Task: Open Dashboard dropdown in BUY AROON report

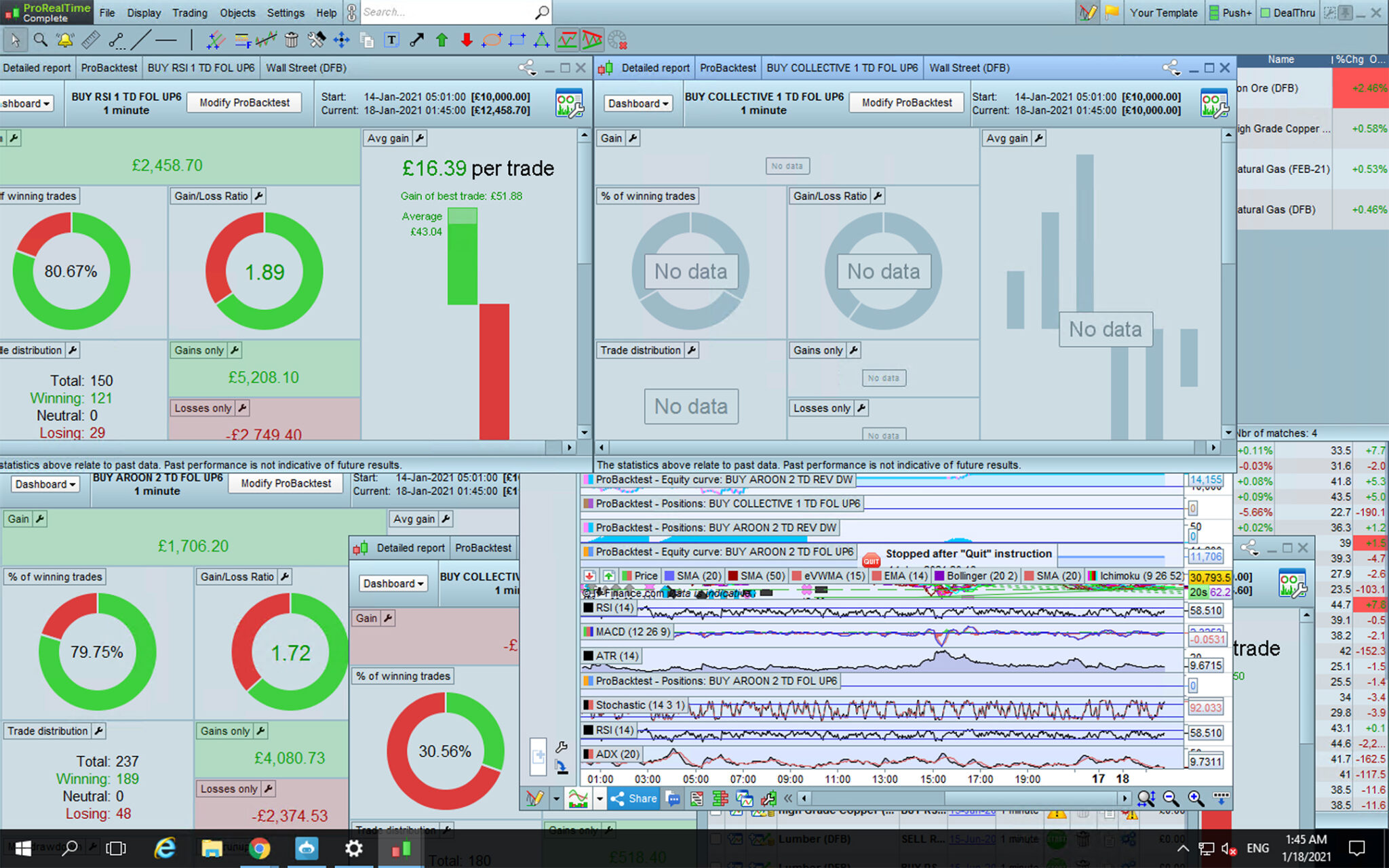Action: point(45,484)
